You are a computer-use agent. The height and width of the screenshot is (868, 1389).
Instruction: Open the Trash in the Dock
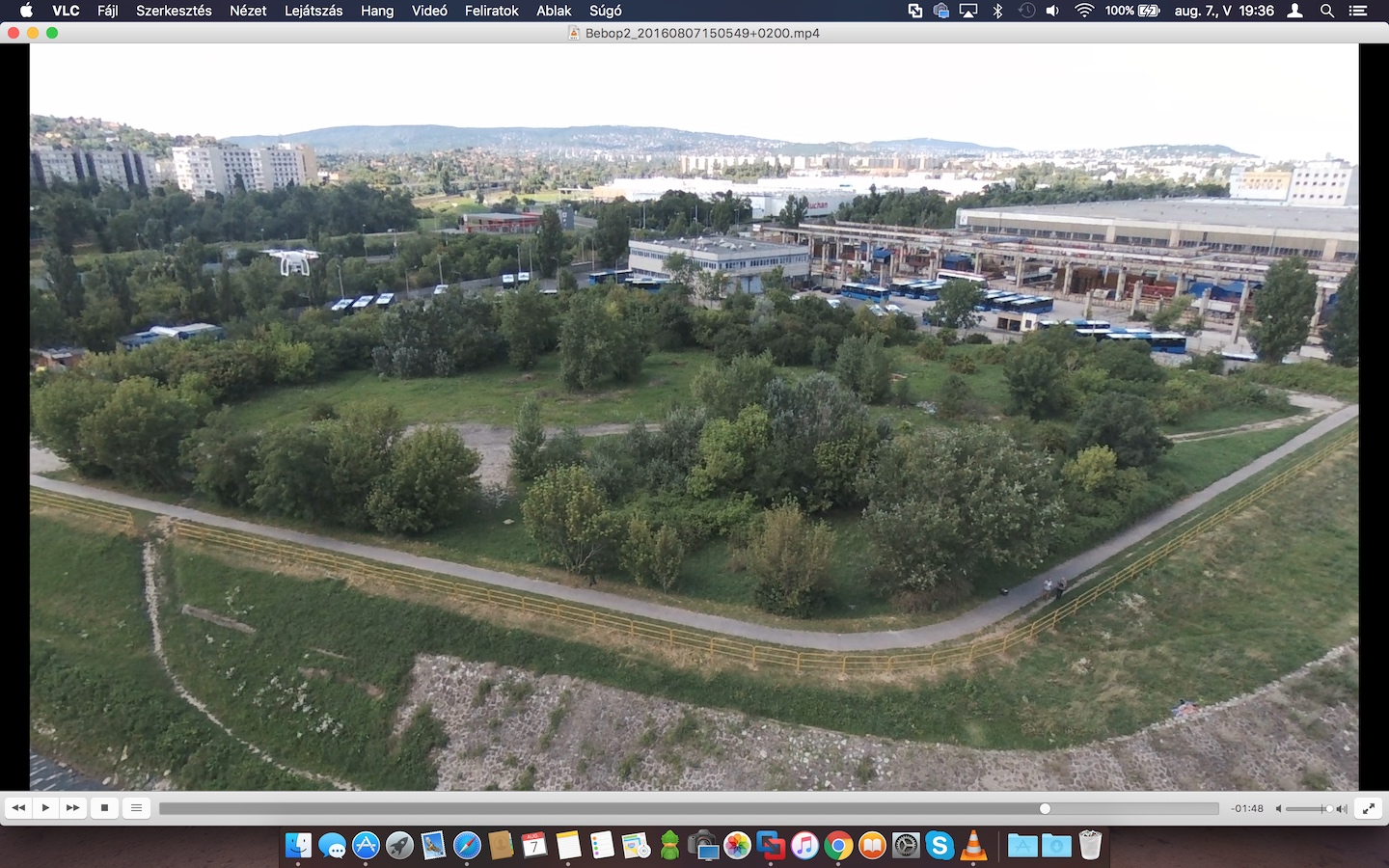pyautogui.click(x=1090, y=846)
